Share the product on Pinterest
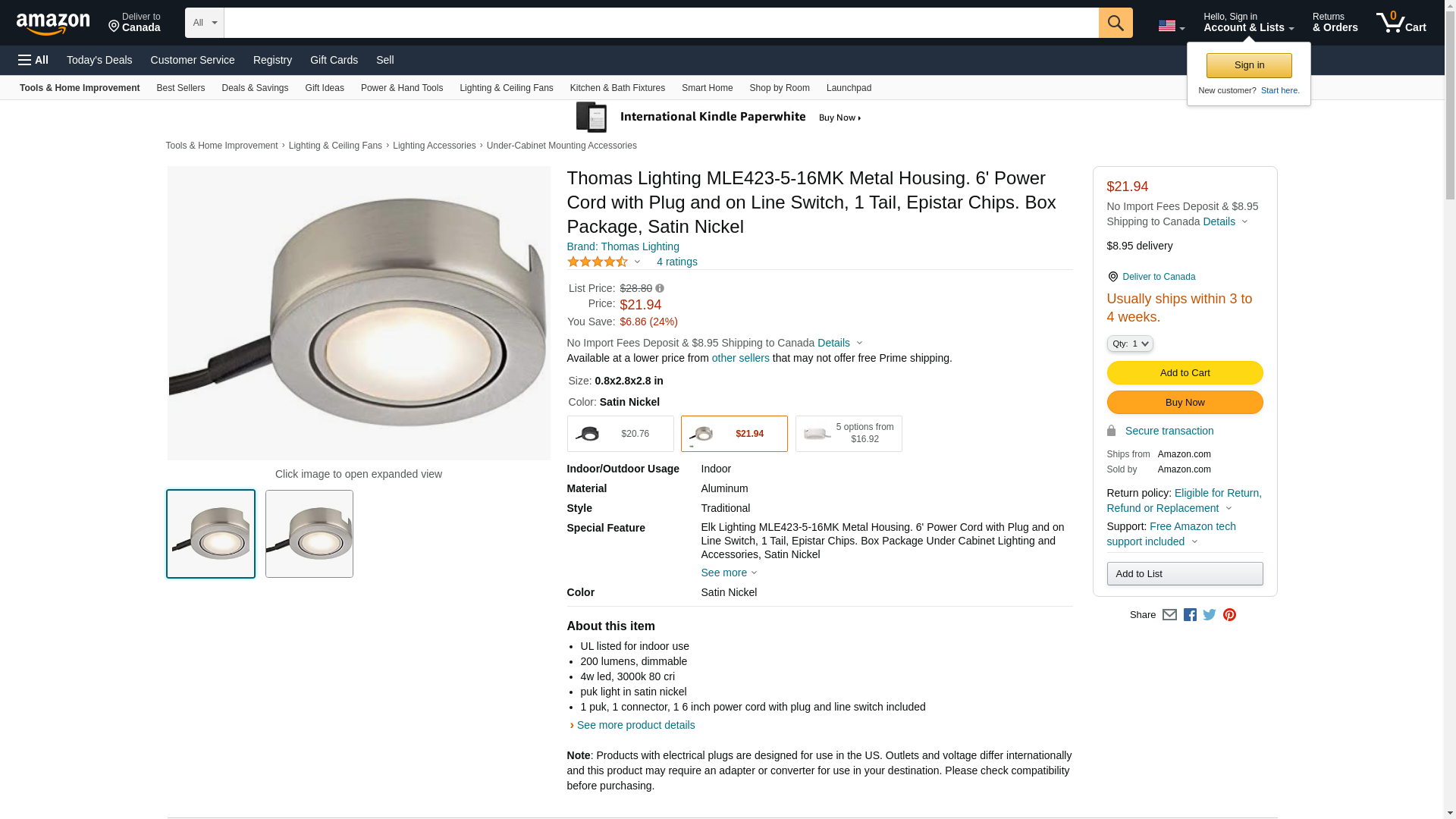 point(1229,615)
